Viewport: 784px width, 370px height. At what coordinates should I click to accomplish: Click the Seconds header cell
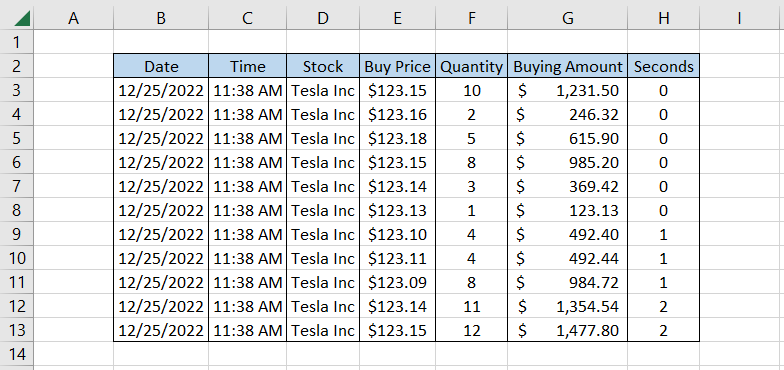pyautogui.click(x=664, y=66)
